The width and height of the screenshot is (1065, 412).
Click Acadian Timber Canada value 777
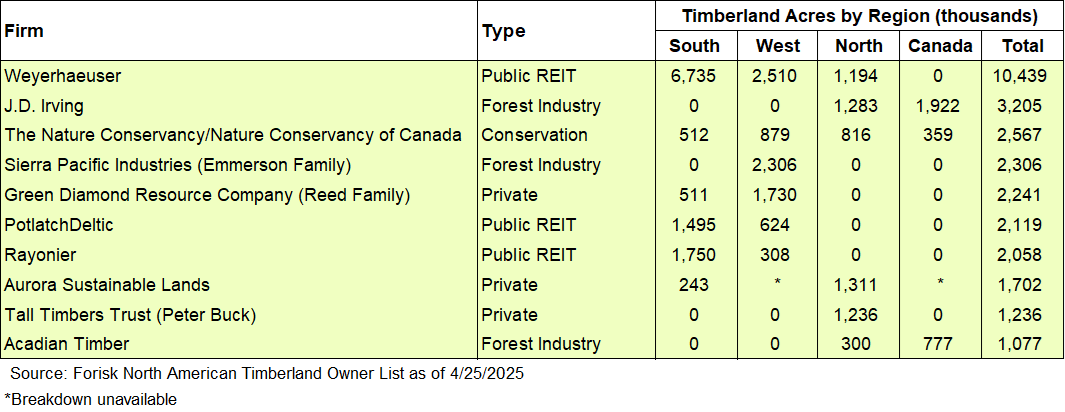pyautogui.click(x=940, y=345)
